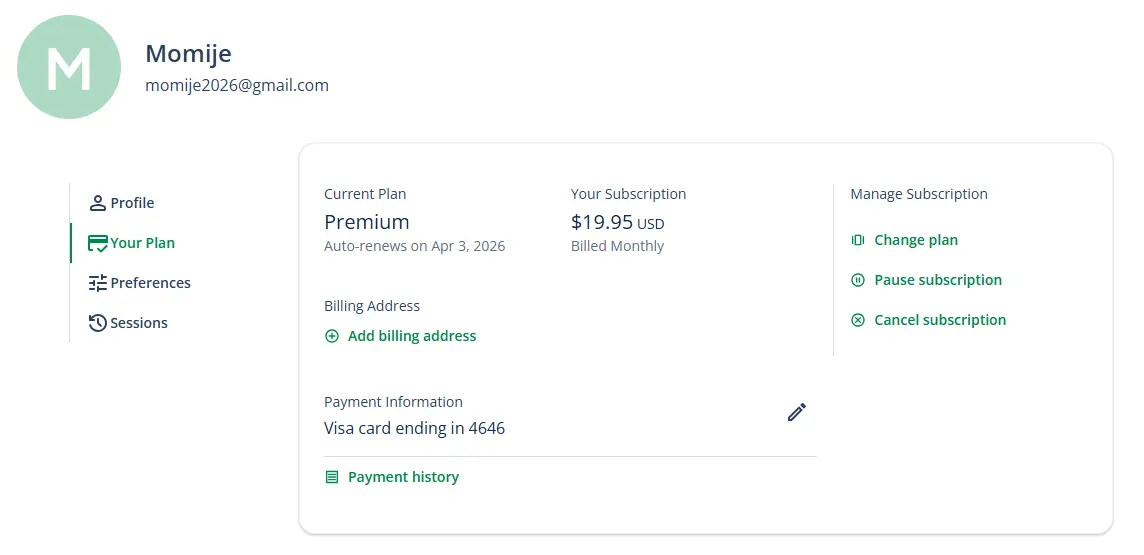Click the green M avatar circle
Viewport: 1144px width, 555px height.
[69, 67]
